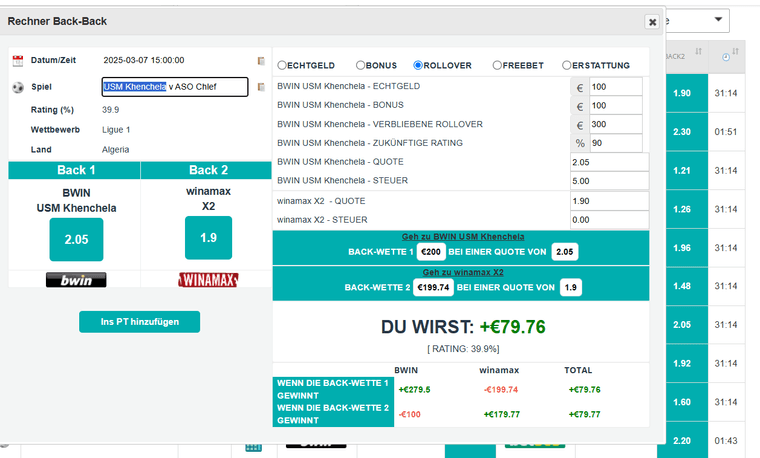Sort BACK2 column in background table

(698, 51)
